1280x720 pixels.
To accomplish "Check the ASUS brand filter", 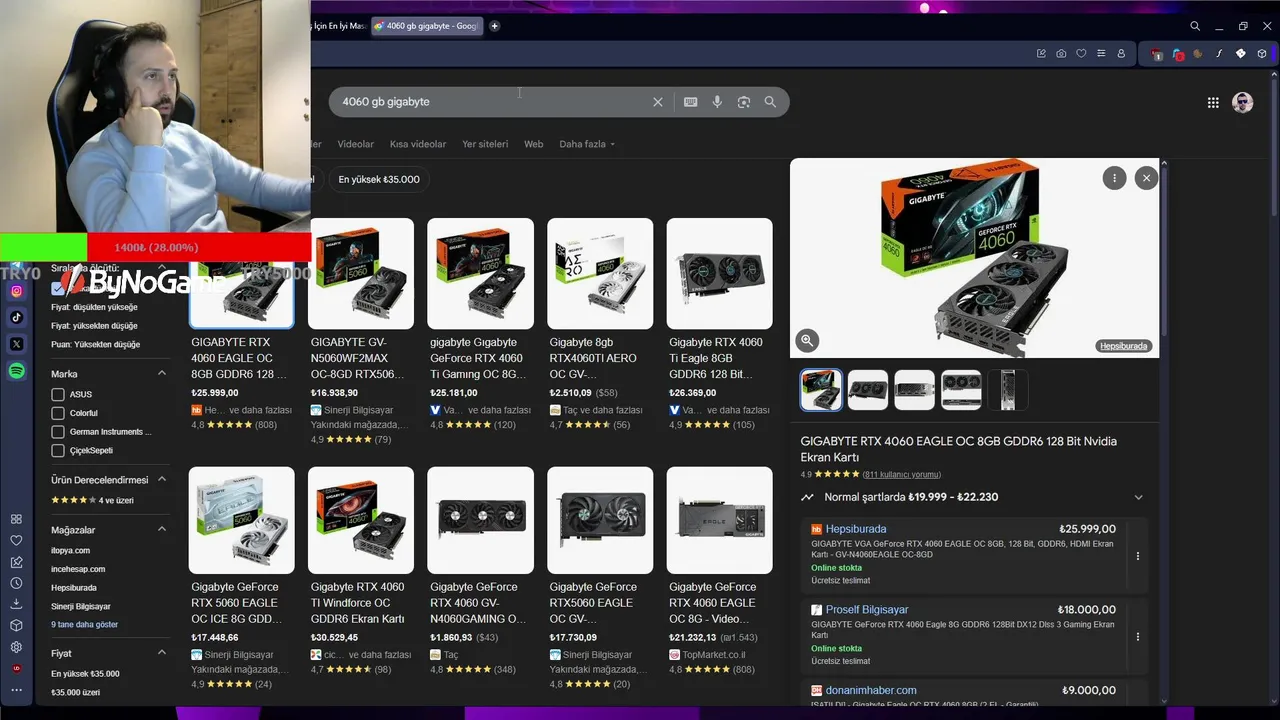I will point(58,394).
